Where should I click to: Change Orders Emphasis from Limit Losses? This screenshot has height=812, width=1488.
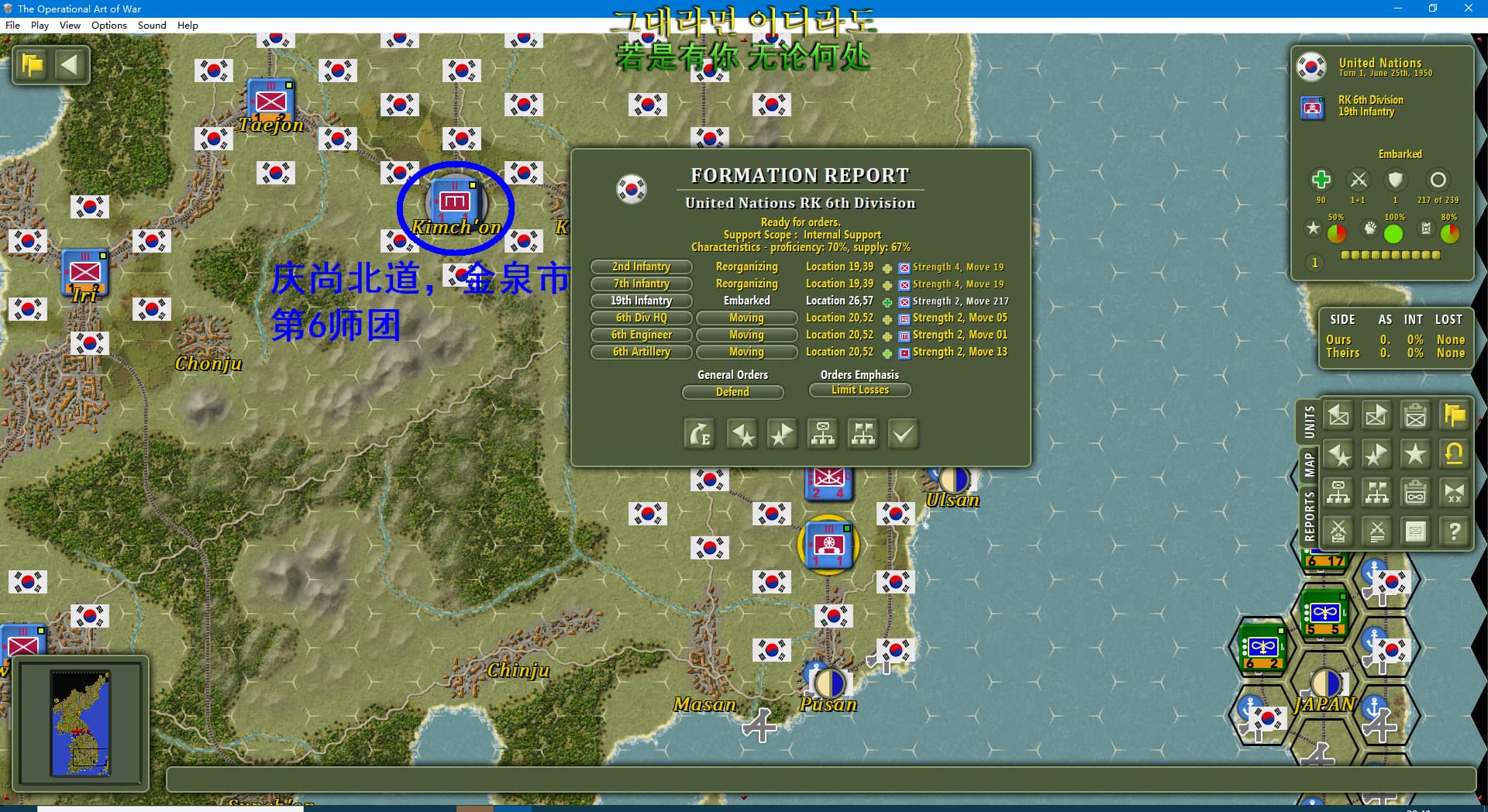coord(859,390)
